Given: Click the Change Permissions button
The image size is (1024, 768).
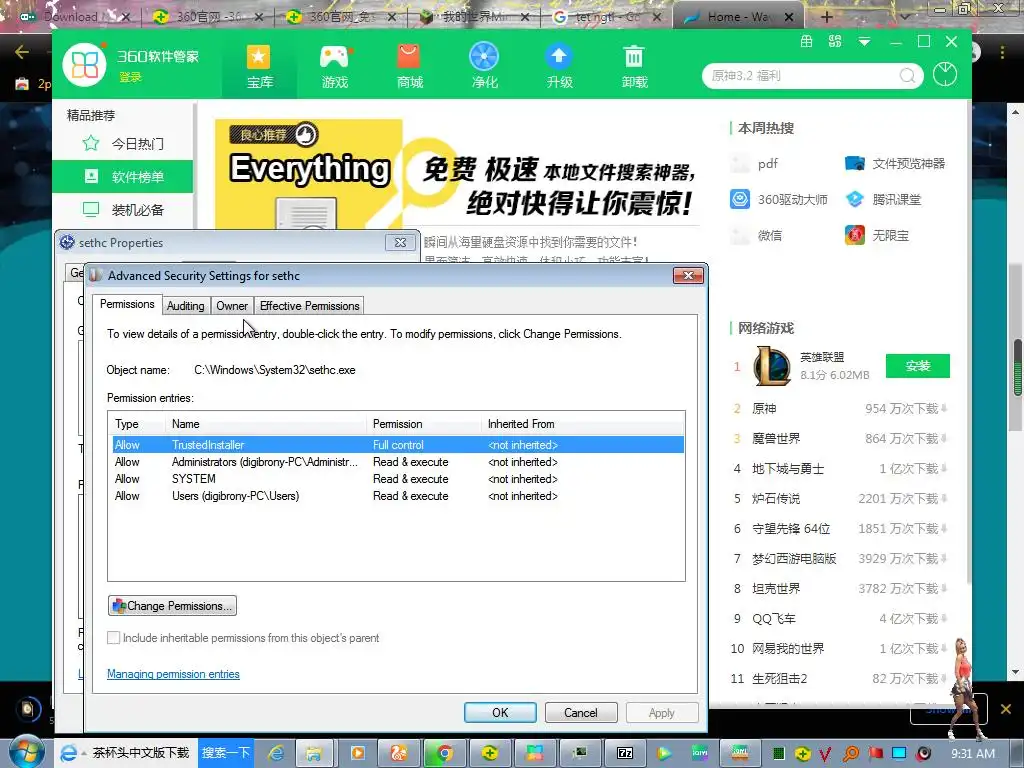Looking at the screenshot, I should pyautogui.click(x=172, y=606).
